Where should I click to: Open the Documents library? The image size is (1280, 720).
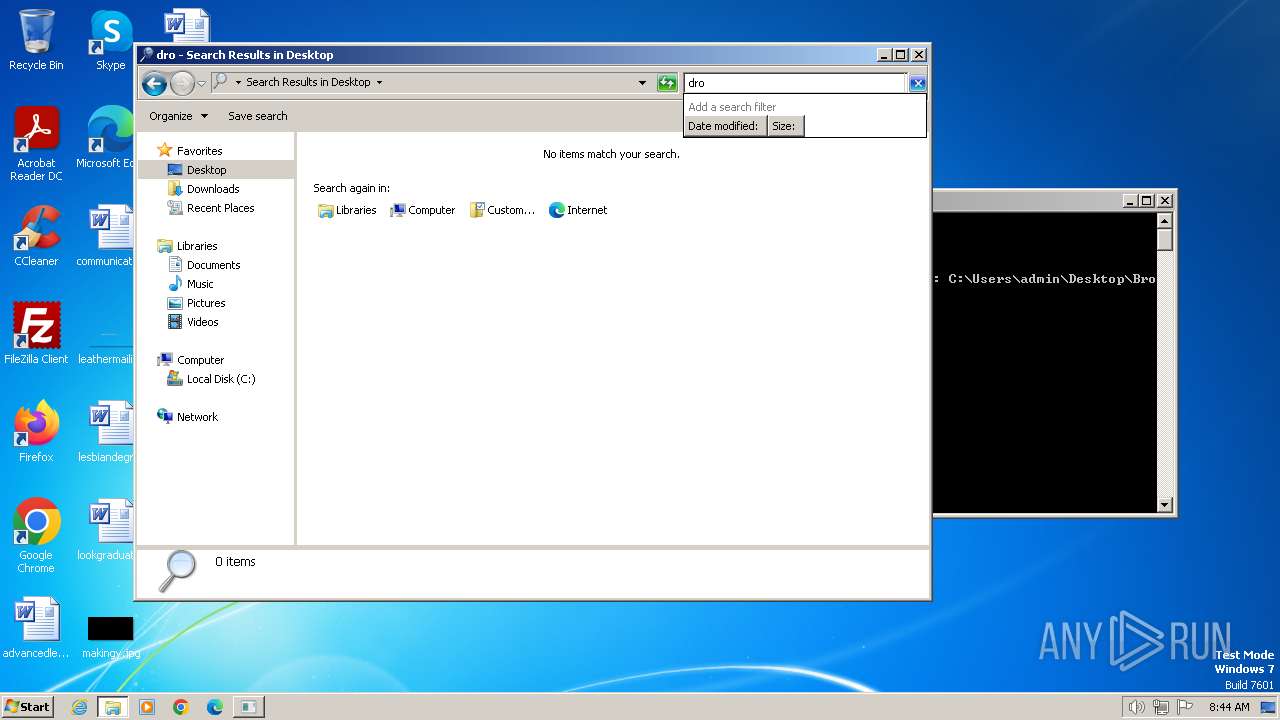pos(213,265)
